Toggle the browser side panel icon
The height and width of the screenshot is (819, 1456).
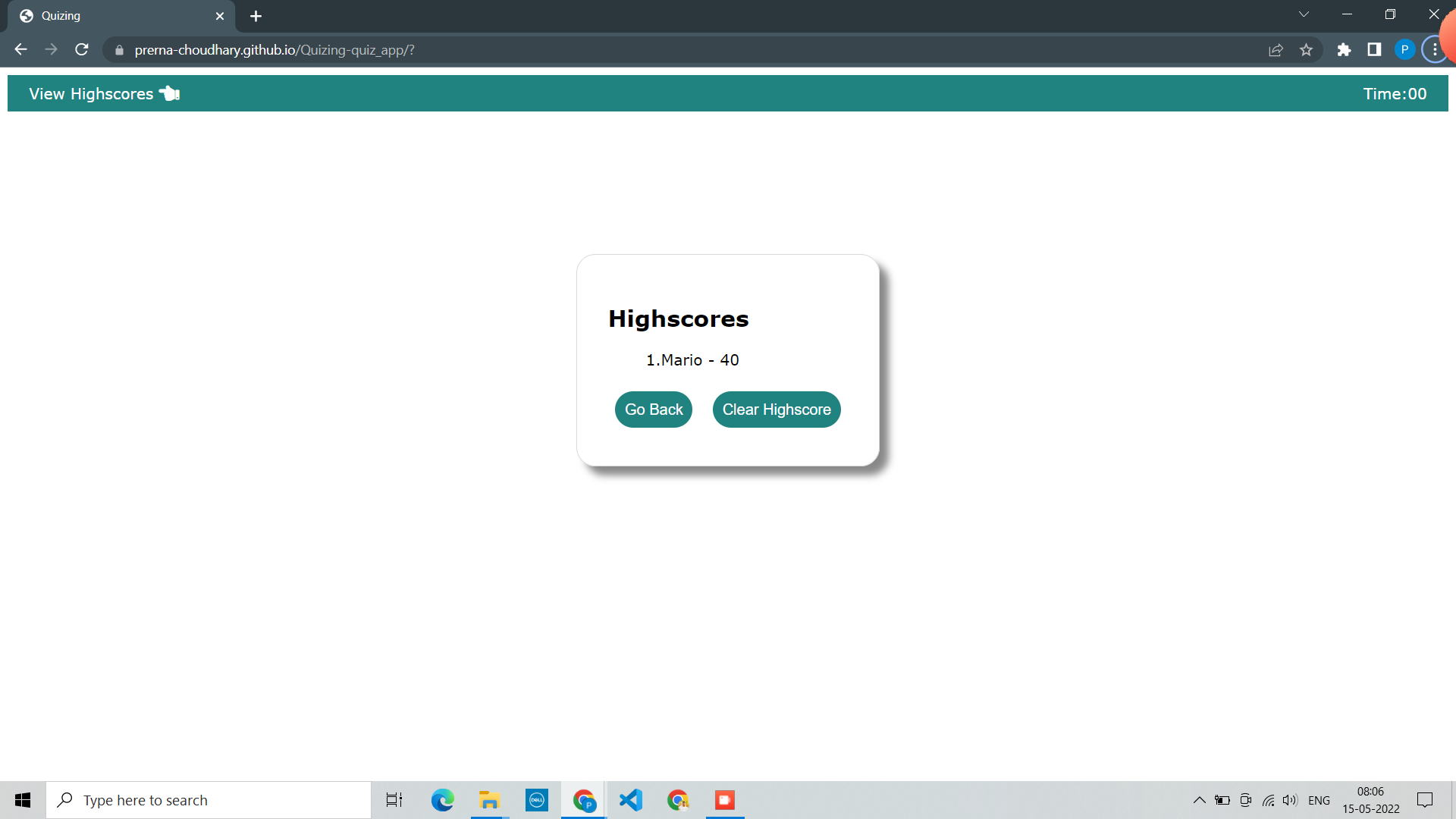coord(1374,50)
